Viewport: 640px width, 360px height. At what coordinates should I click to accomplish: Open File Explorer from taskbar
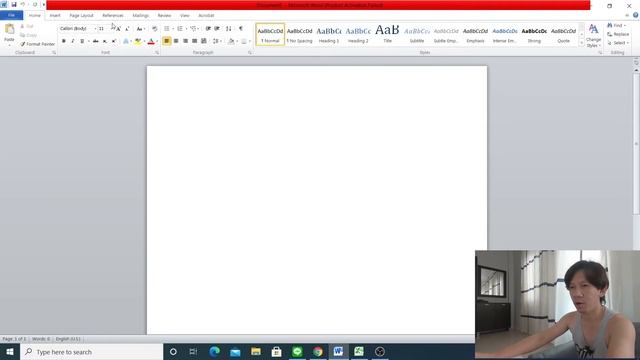coord(256,352)
